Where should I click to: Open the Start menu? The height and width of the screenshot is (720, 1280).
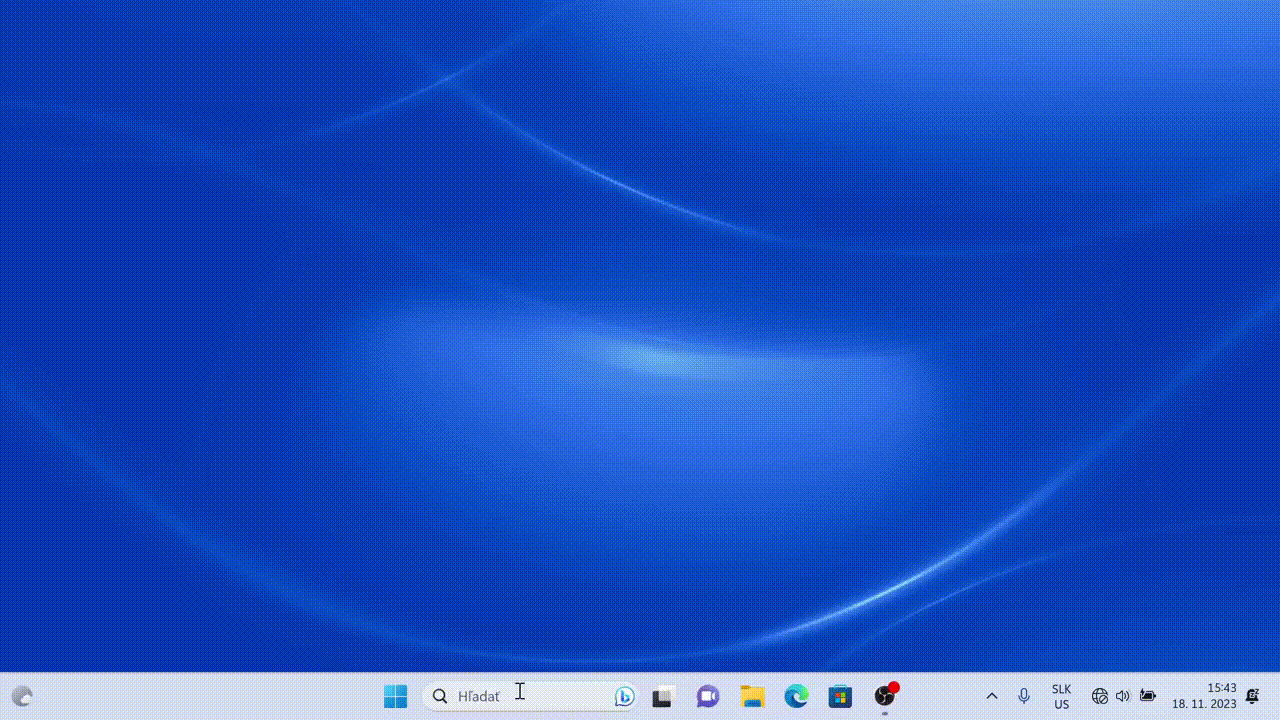pyautogui.click(x=395, y=696)
